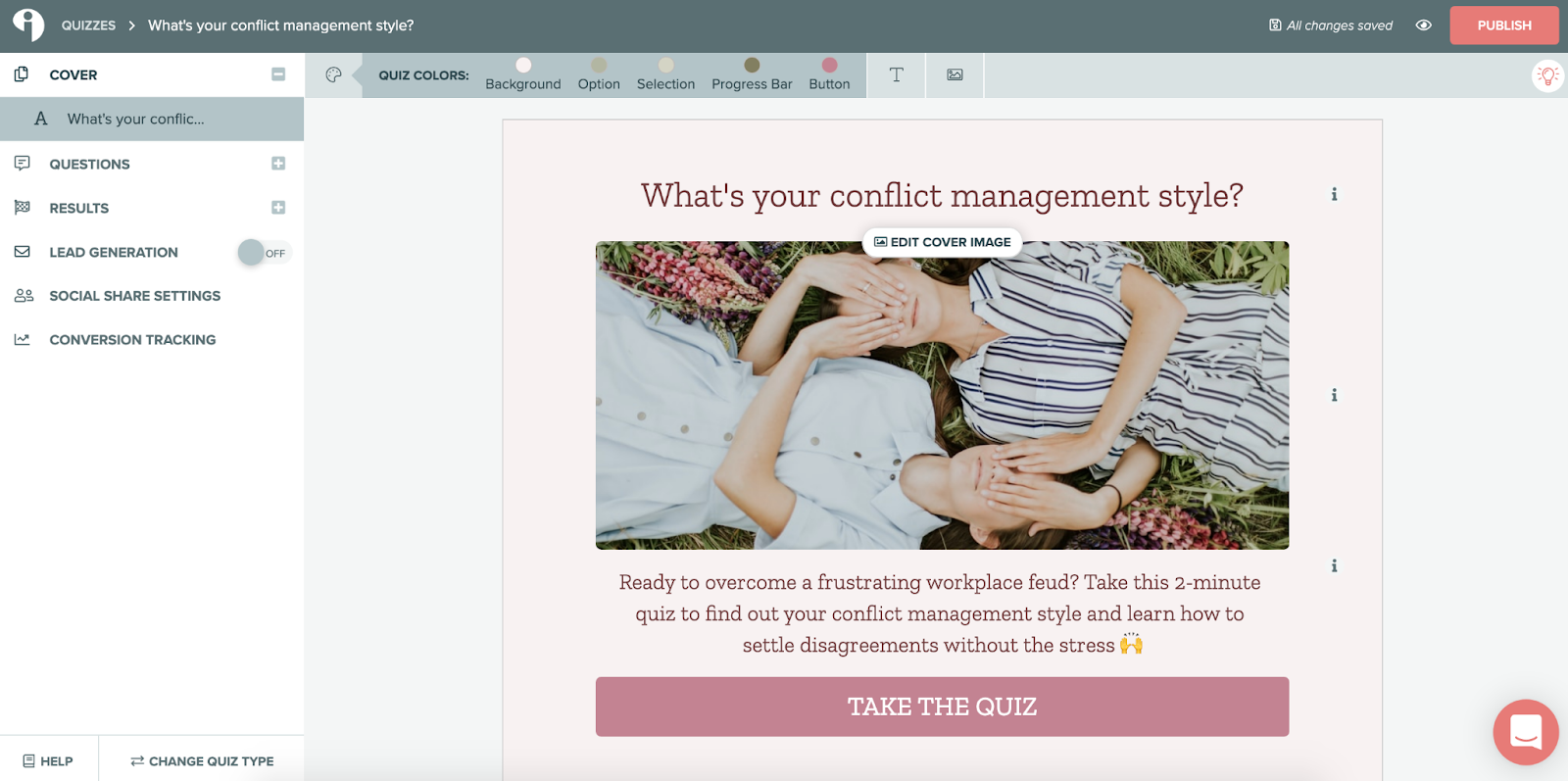Click the Publish button
1568x781 pixels.
tap(1504, 25)
